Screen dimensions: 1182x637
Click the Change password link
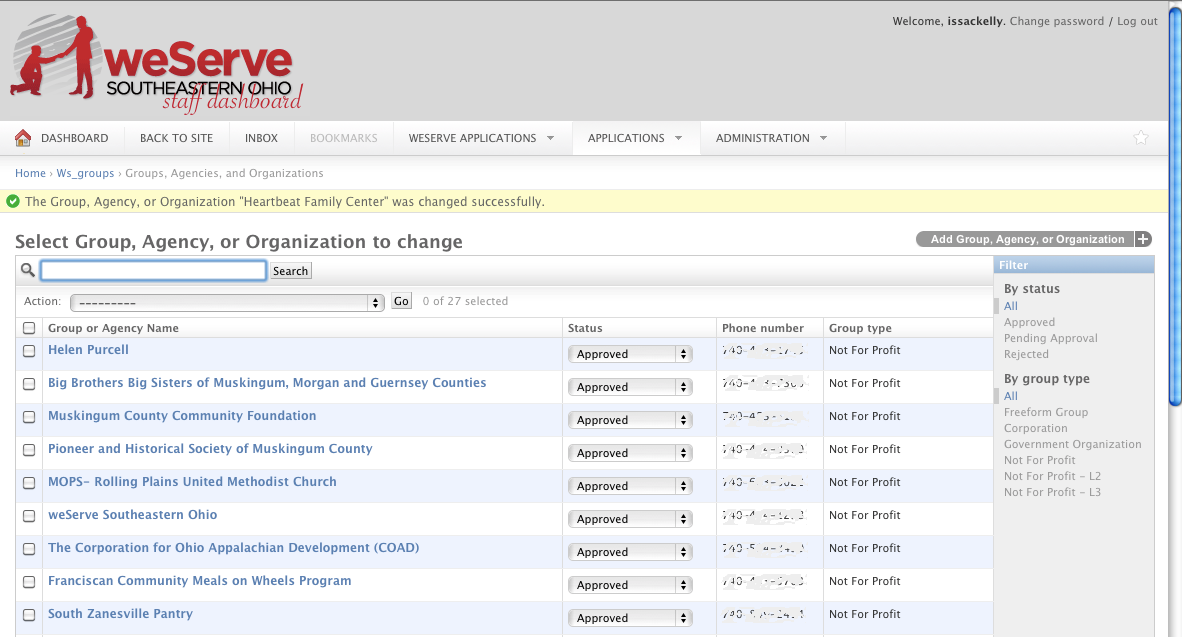[1057, 21]
